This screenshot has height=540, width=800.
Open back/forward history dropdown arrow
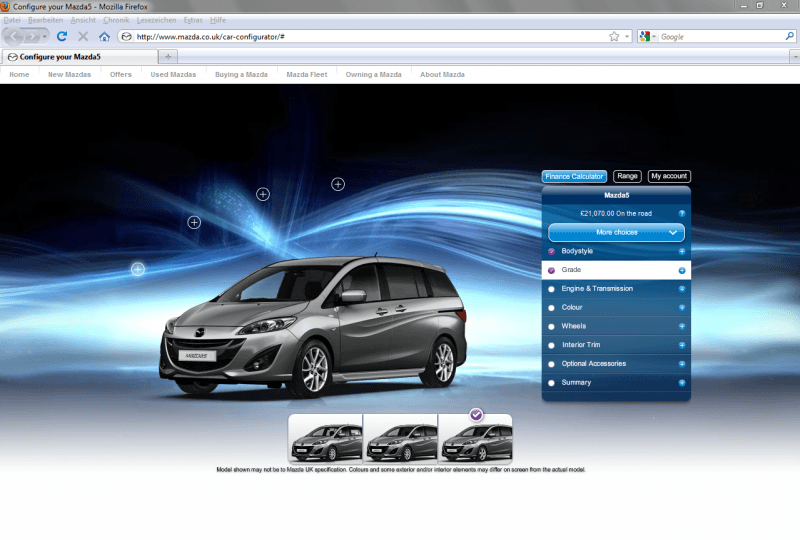point(44,37)
